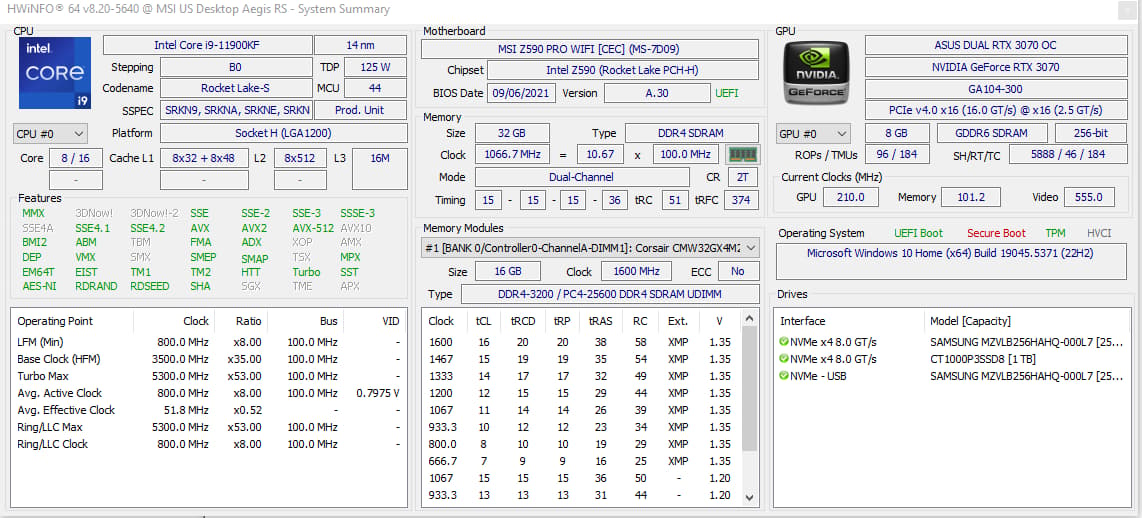Click the 14 nm process field
This screenshot has height=518, width=1142.
coord(361,45)
